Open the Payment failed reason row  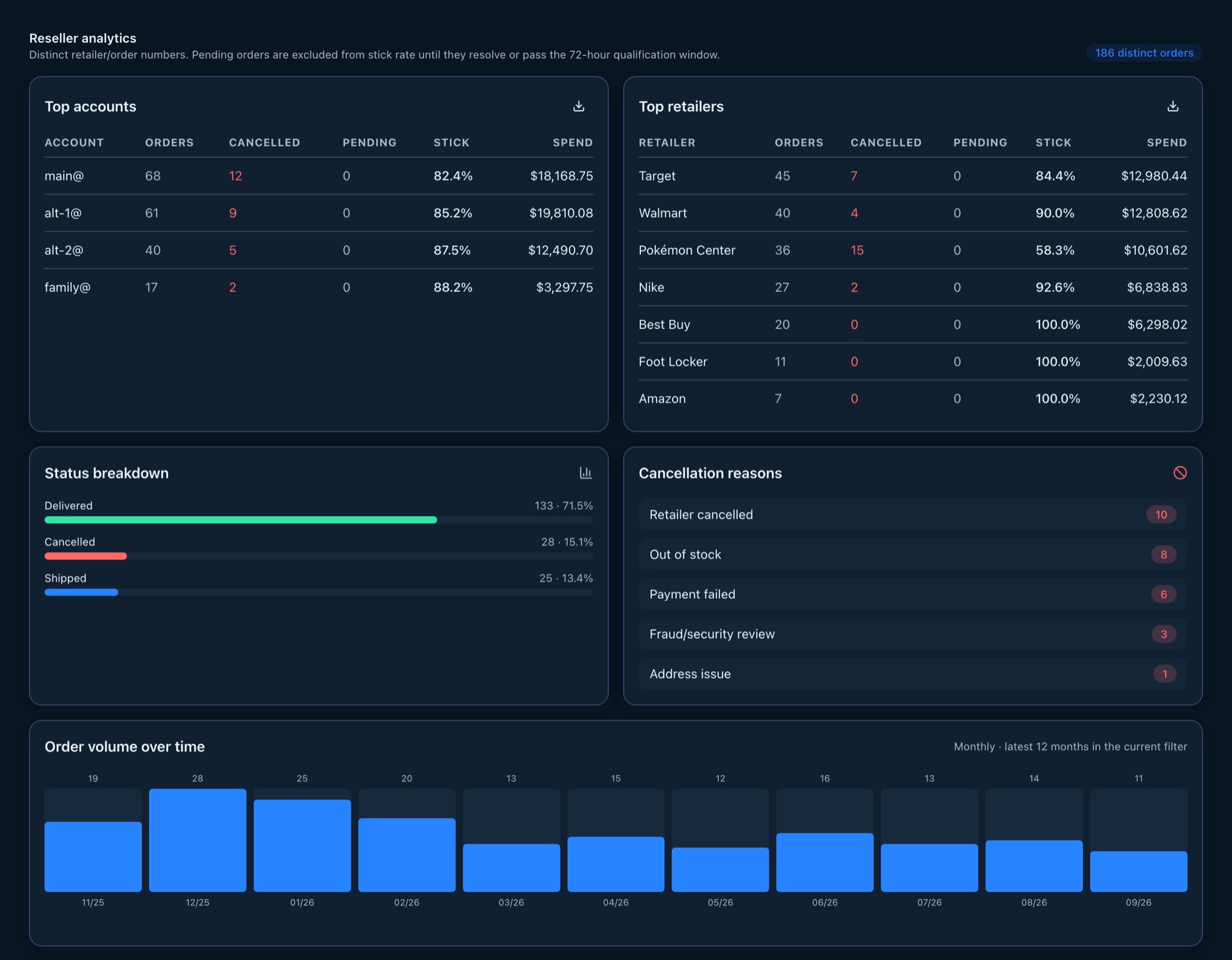913,594
